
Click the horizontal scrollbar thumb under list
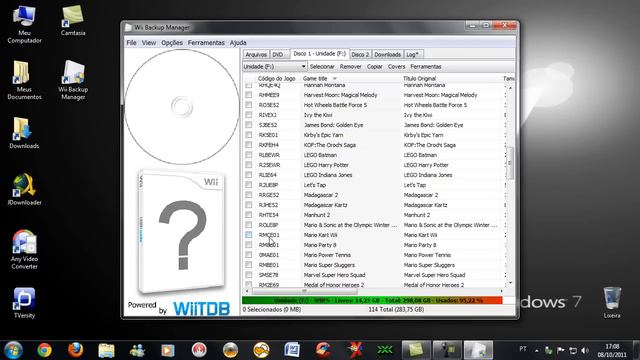304,291
